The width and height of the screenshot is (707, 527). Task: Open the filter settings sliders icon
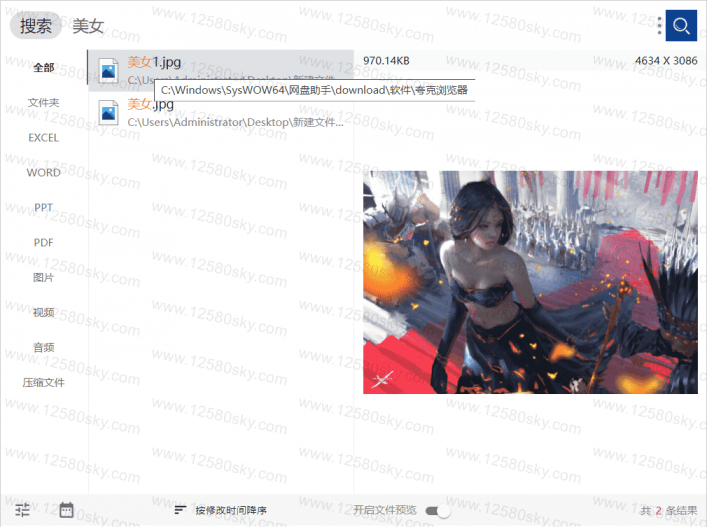(23, 510)
